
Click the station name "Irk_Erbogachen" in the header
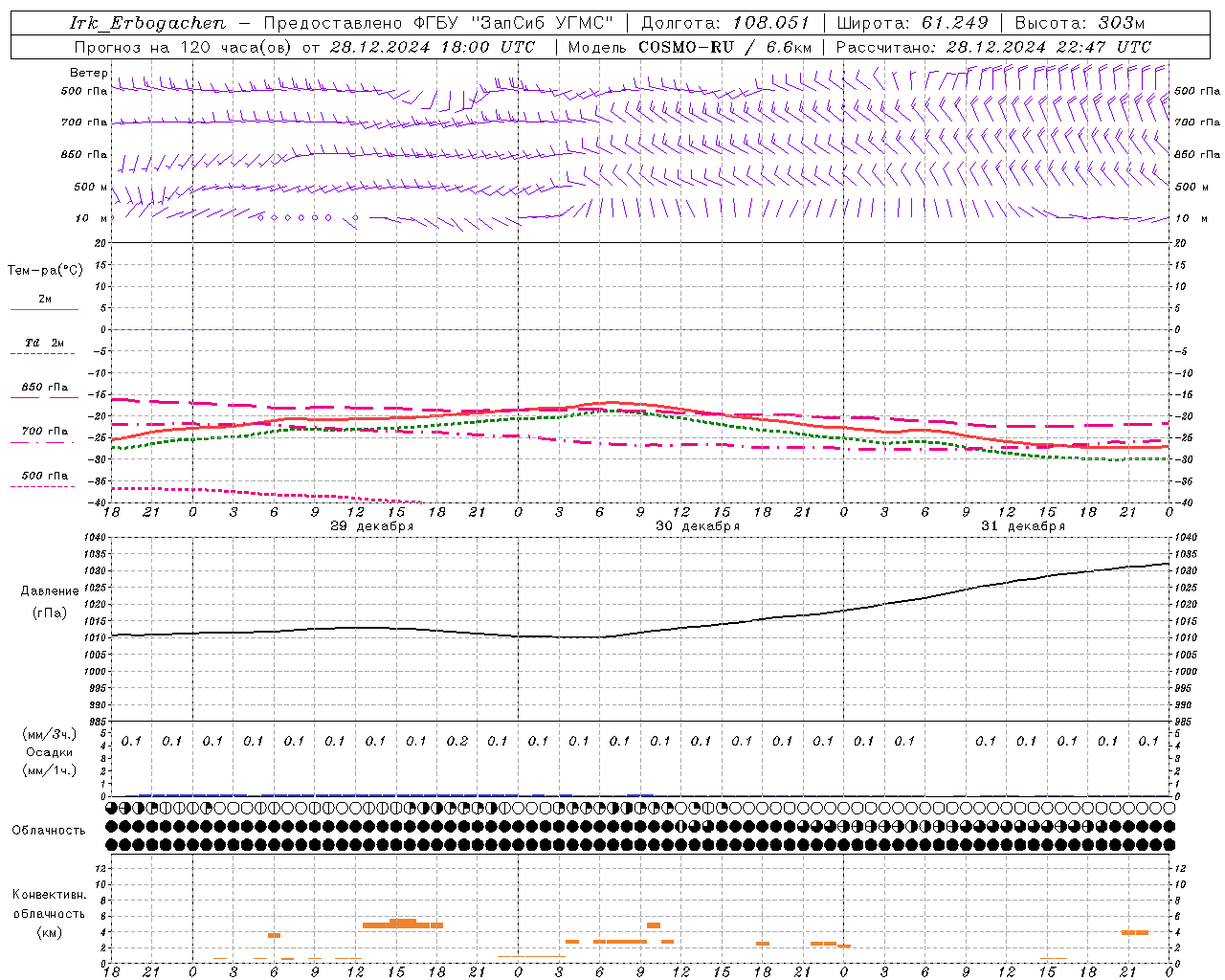148,23
